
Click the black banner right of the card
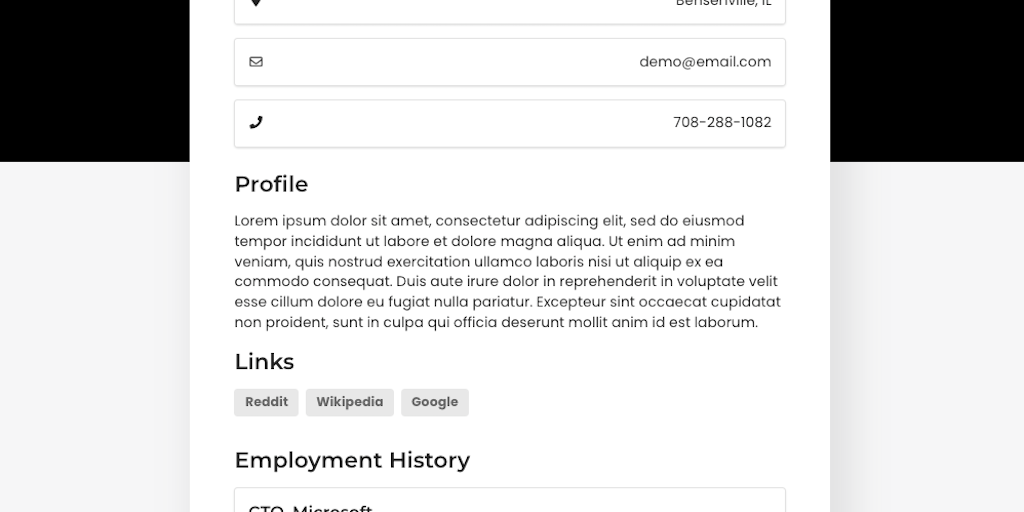point(927,80)
